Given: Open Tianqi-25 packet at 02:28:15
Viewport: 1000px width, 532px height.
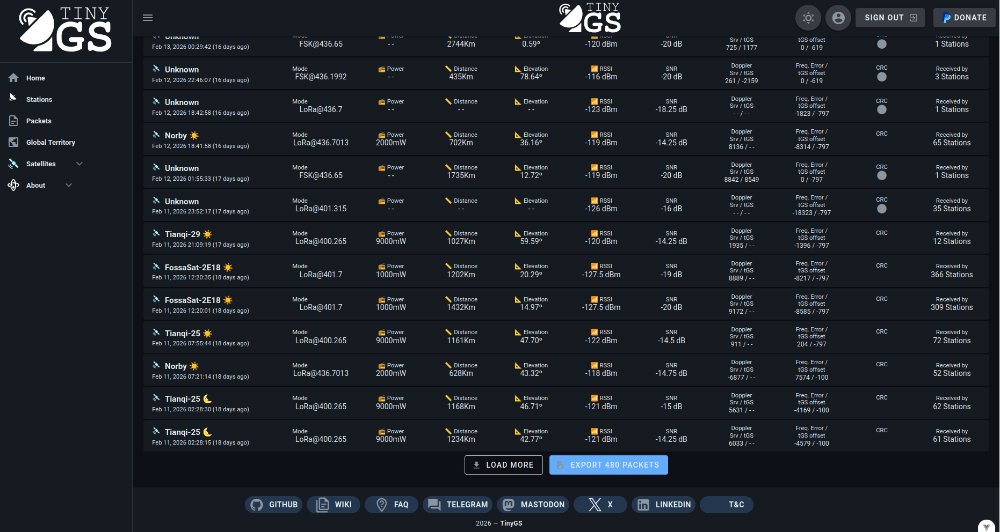Looking at the screenshot, I should pos(566,436).
